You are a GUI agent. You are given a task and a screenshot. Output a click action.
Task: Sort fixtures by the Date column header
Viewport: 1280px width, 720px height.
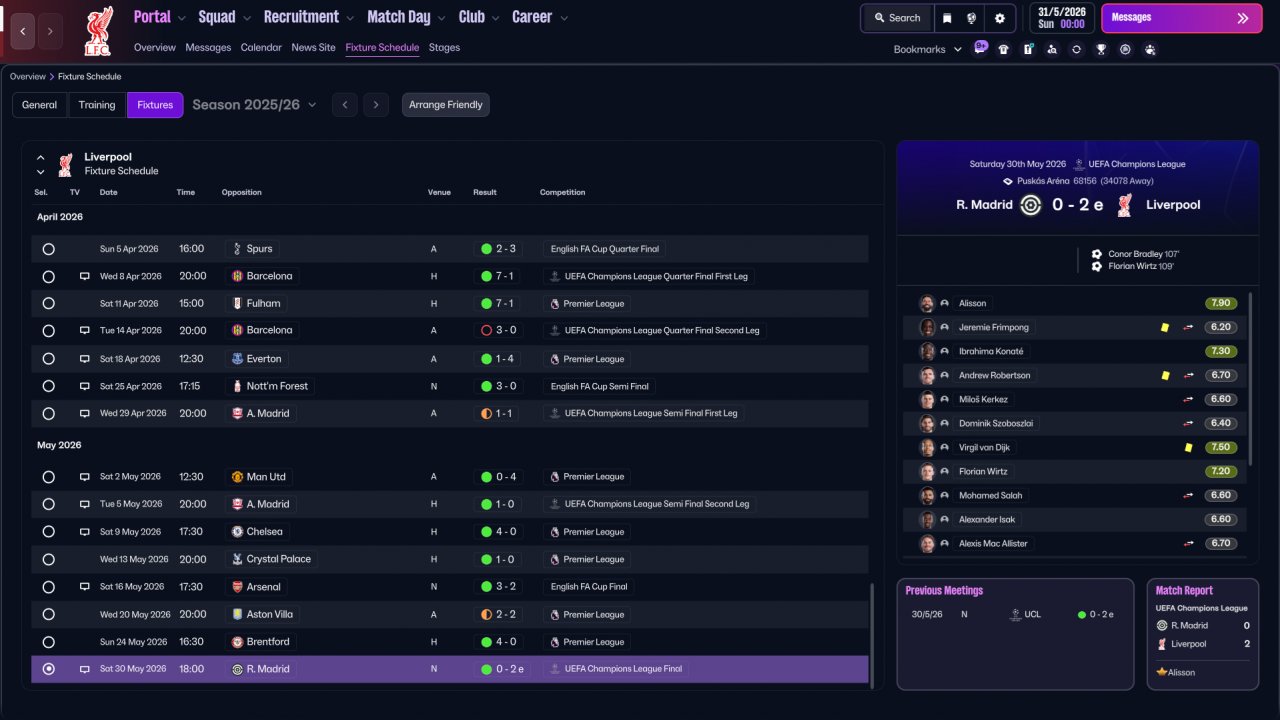tap(108, 193)
